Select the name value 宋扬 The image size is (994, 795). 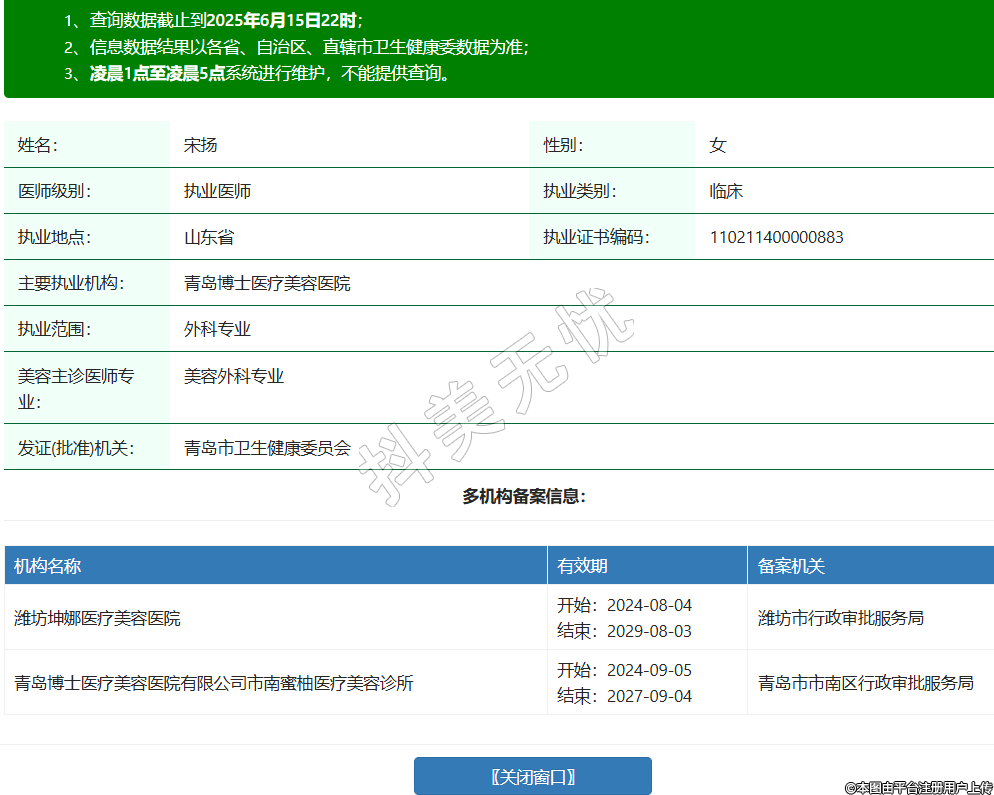pos(200,145)
